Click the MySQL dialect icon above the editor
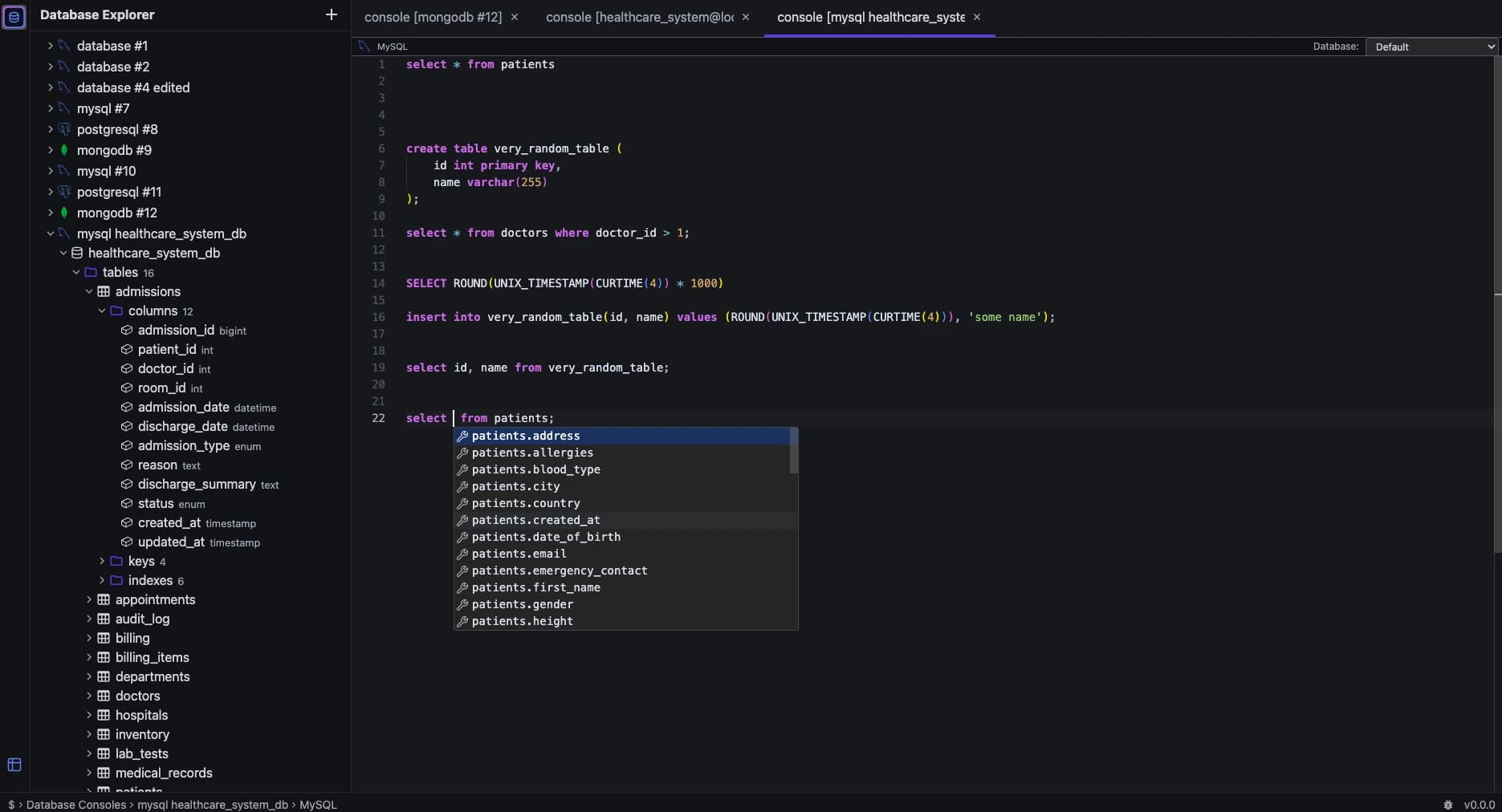This screenshot has height=812, width=1502. pos(363,46)
